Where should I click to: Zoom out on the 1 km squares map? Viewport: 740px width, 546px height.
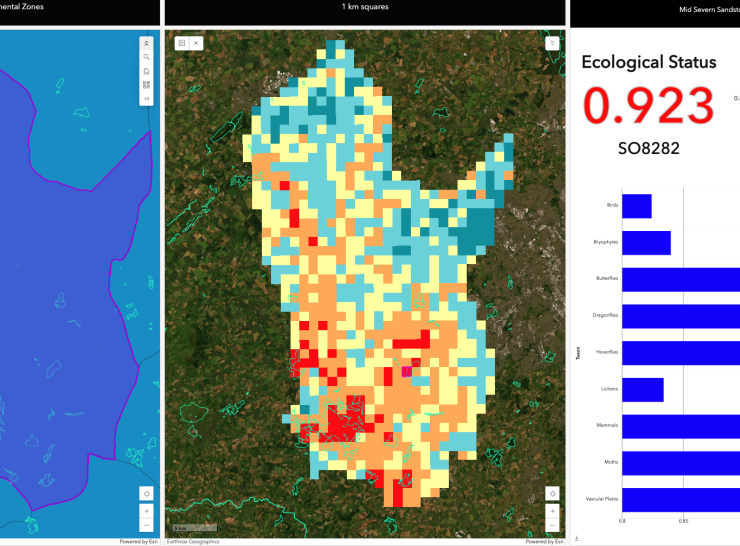[x=551, y=525]
